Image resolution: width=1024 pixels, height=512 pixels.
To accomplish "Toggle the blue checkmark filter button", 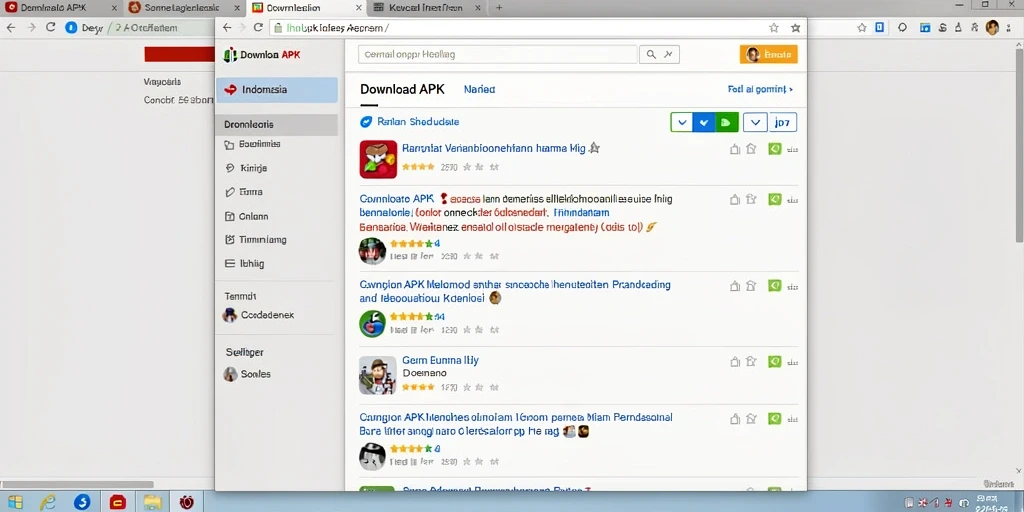I will [703, 122].
